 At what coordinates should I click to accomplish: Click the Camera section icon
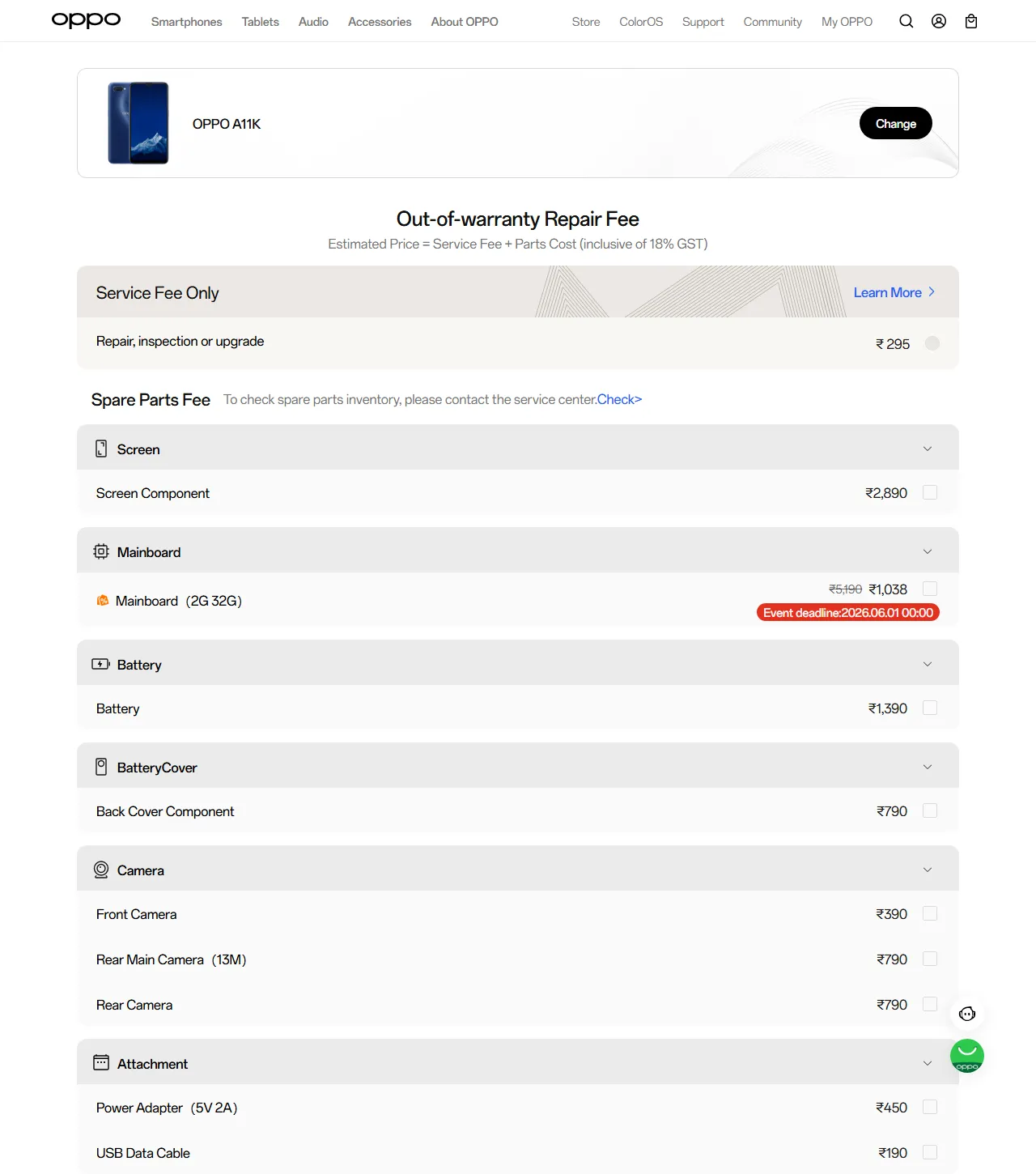[101, 870]
